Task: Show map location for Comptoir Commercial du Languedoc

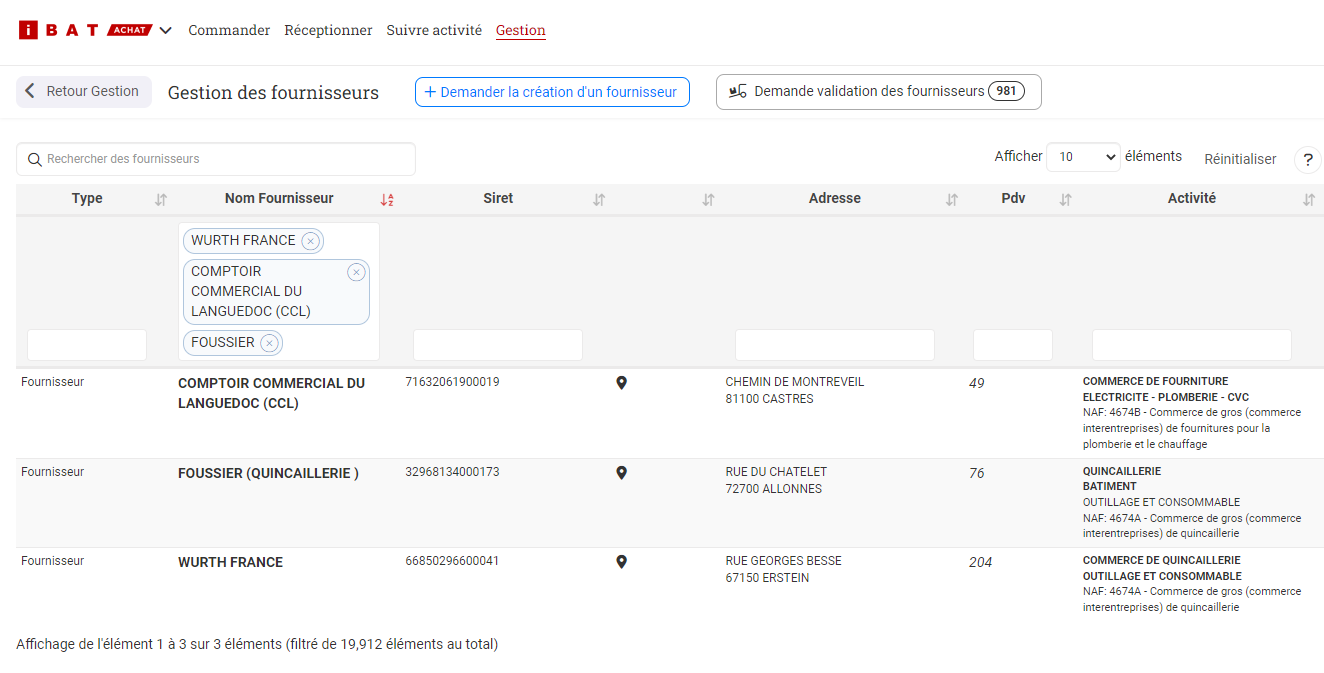Action: pos(621,383)
